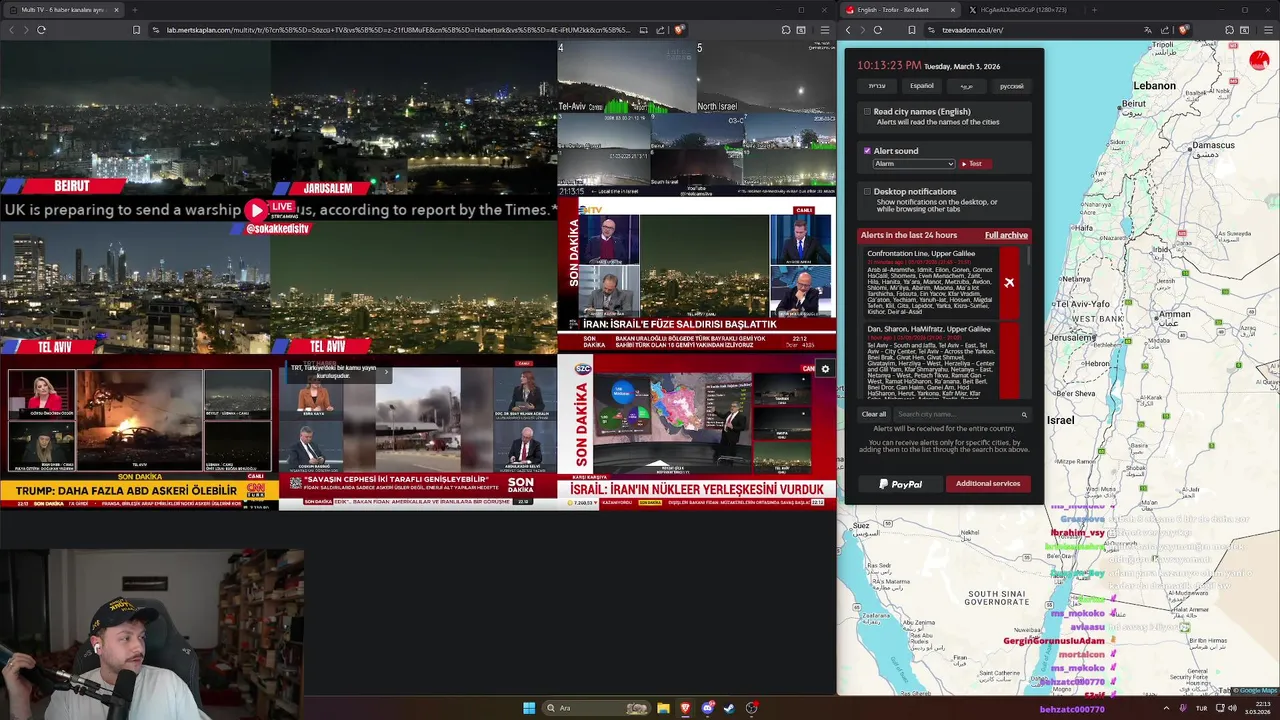This screenshot has height=720, width=1280.
Task: Click translate icon in Red Alert address bar
Action: pos(1148,30)
